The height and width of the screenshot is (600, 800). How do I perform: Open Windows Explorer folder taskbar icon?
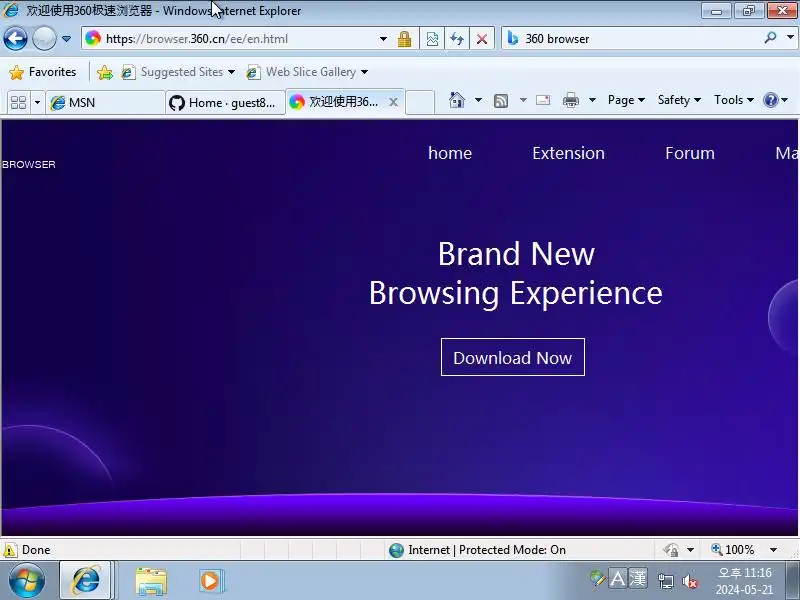151,581
